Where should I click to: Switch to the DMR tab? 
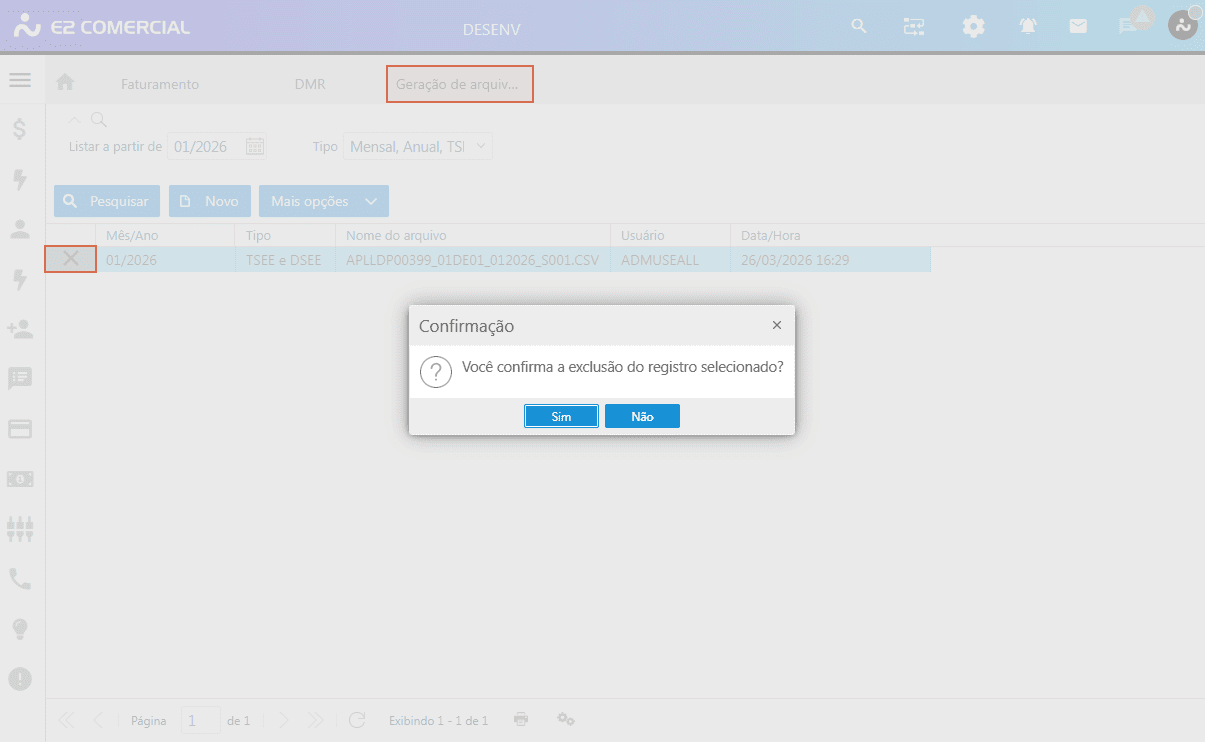pyautogui.click(x=310, y=84)
